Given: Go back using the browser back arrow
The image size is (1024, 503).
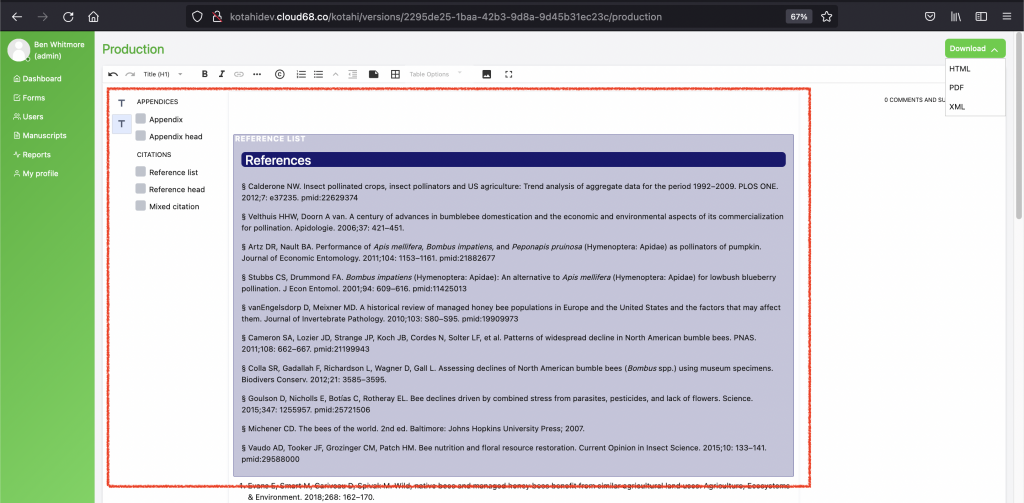Looking at the screenshot, I should [17, 16].
